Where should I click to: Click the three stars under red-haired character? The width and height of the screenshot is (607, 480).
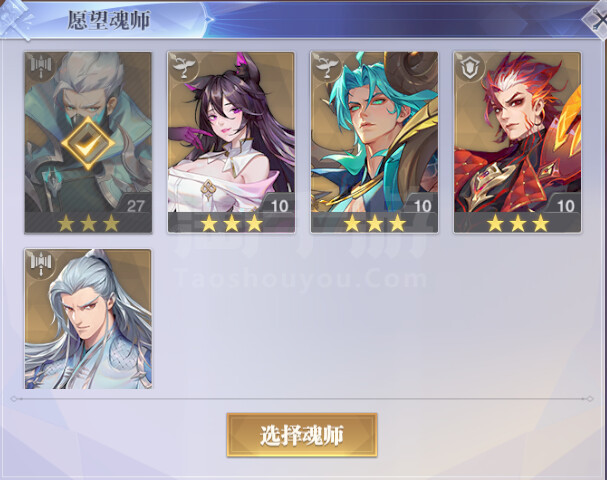[518, 223]
